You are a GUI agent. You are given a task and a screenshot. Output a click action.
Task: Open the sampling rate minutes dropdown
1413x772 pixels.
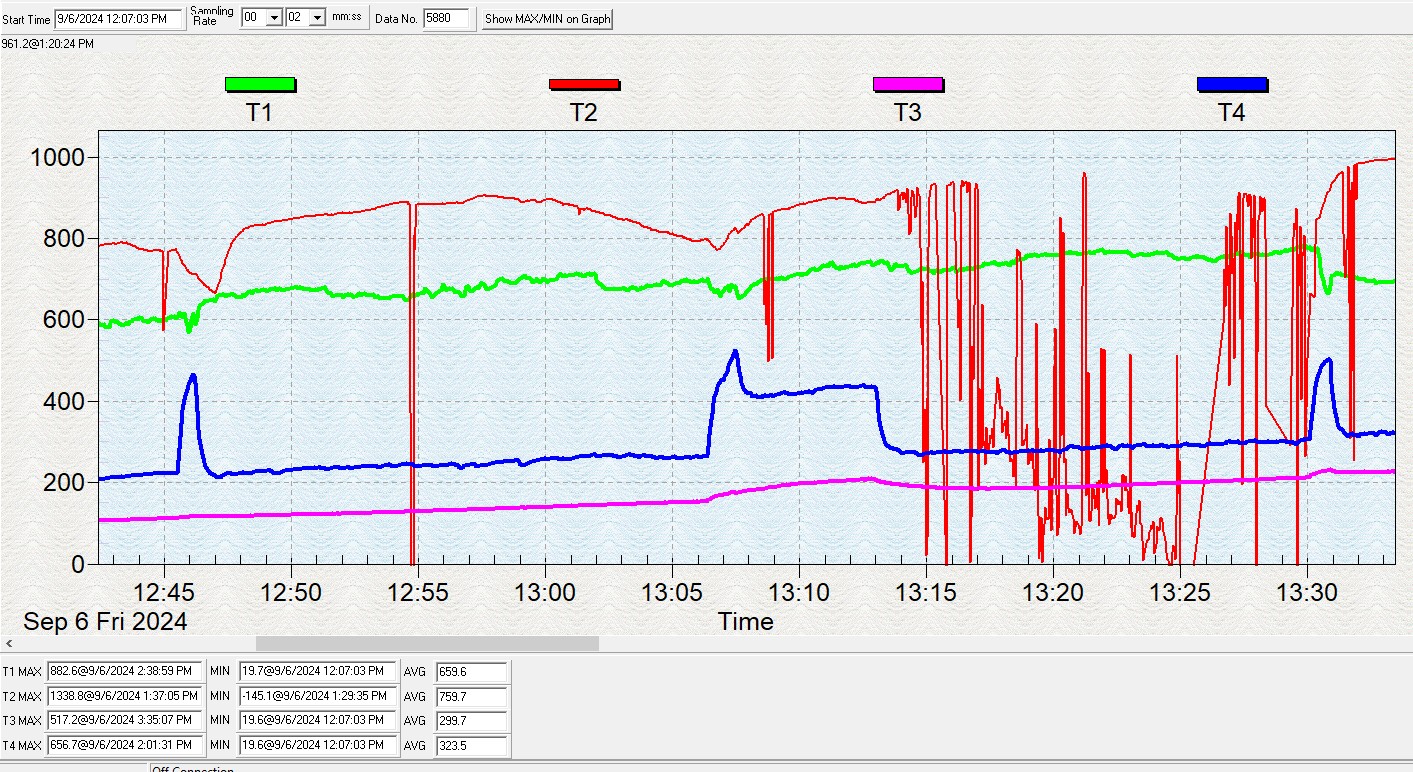pos(274,18)
